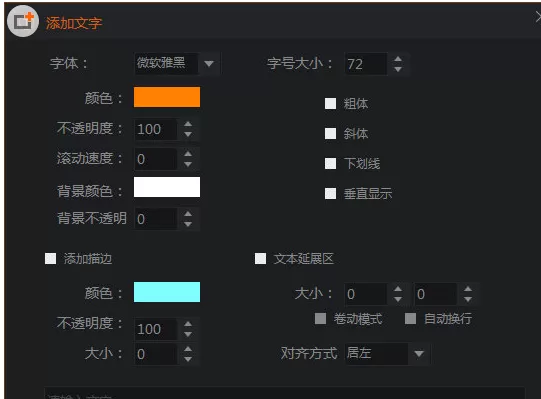Increase 字号大小 with the up arrow
Image resolution: width=541 pixels, height=399 pixels.
[398, 59]
